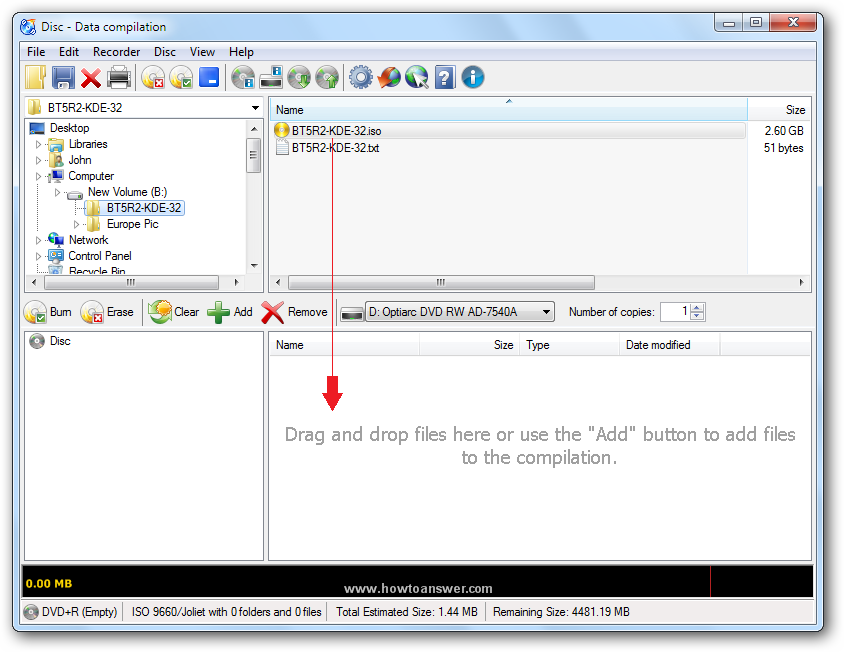Click the Number of copies field
844x652 pixels.
675,312
